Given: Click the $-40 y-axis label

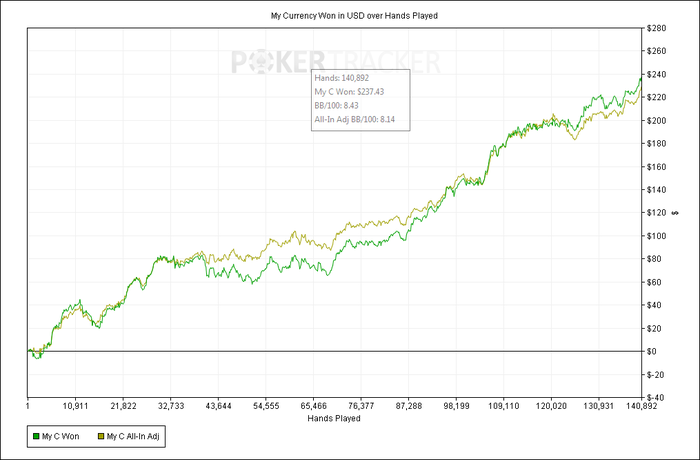Looking at the screenshot, I should click(x=655, y=397).
